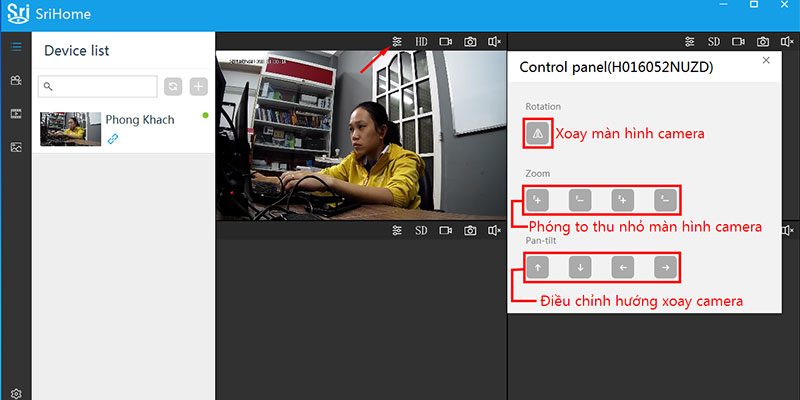Tilt camera down with the down arrow

tap(580, 267)
